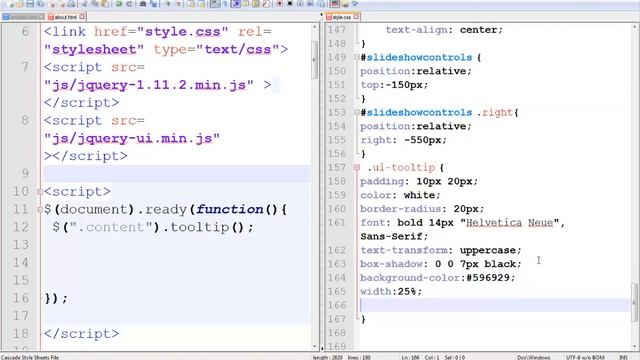Click the 'Dos\Windows' line ending status entry
Image resolution: width=640 pixels, height=360 pixels.
click(533, 357)
